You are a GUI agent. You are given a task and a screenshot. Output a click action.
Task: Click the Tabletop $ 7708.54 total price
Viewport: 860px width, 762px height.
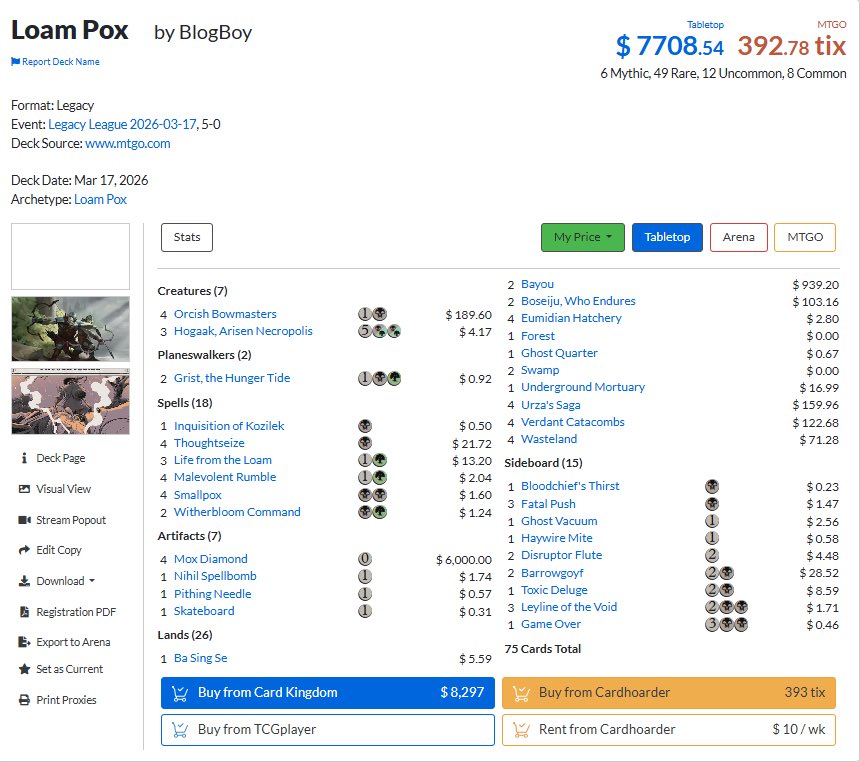(670, 46)
